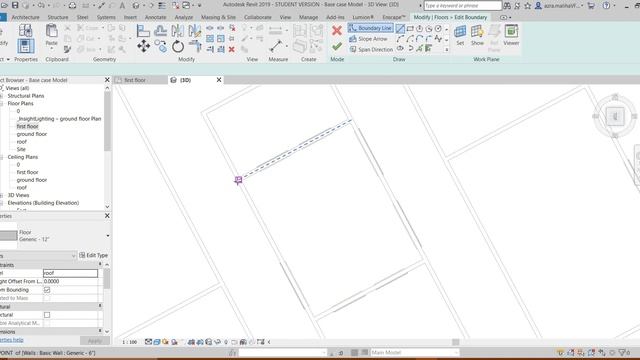Close the Properties palette

click(x=107, y=216)
